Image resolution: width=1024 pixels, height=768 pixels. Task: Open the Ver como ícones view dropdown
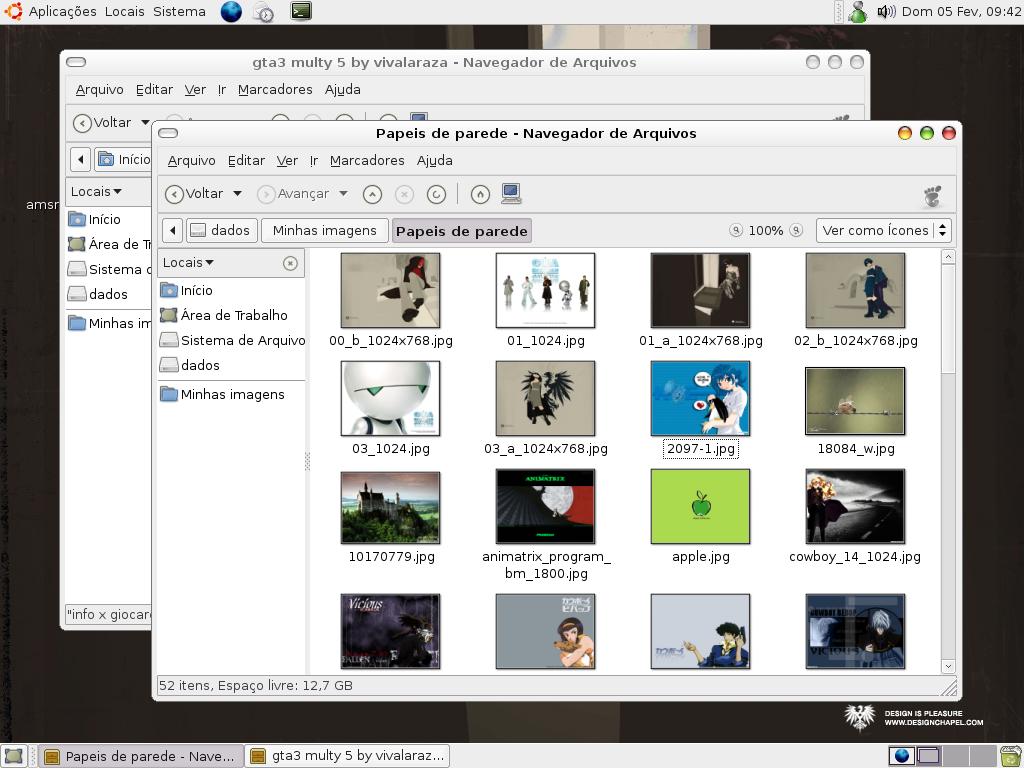pos(884,231)
